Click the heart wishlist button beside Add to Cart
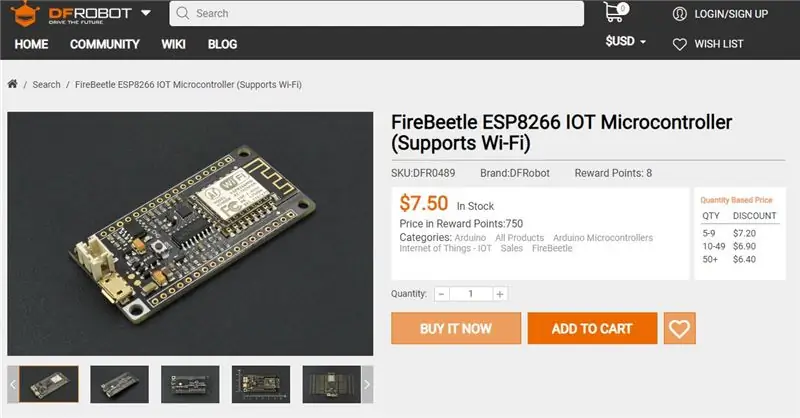 click(x=680, y=328)
